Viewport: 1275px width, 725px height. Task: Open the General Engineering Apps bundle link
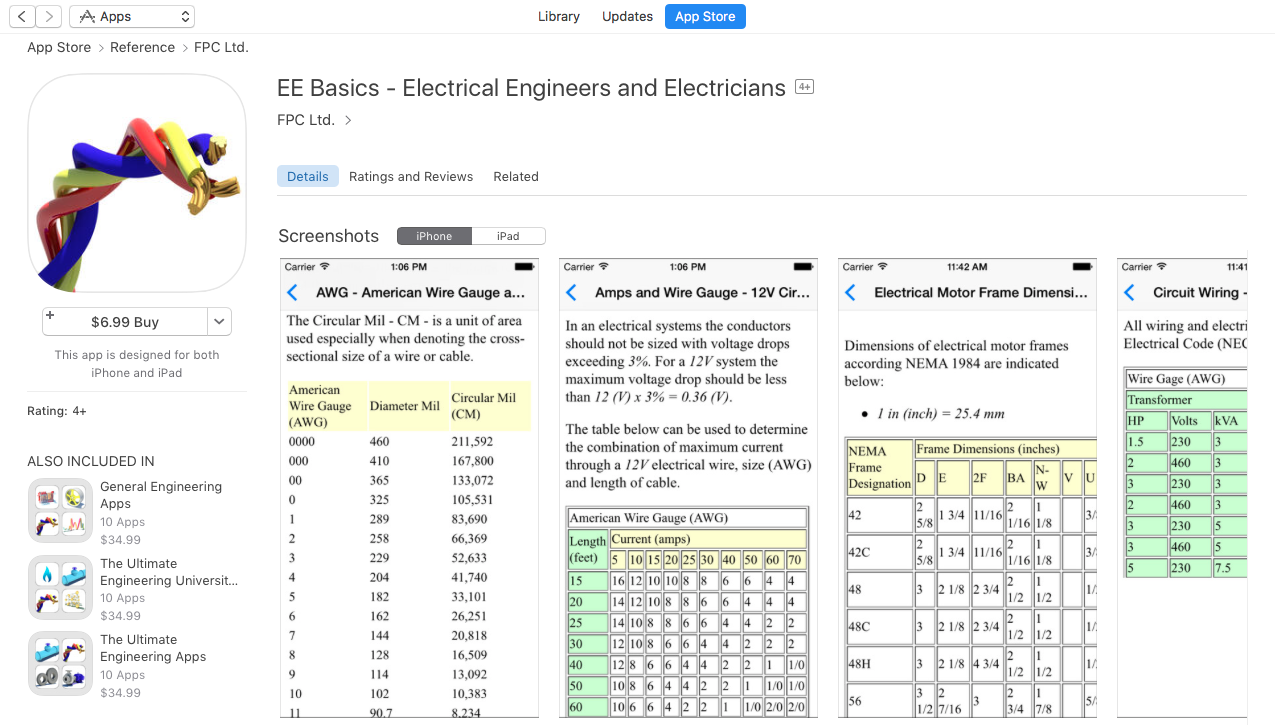pos(161,495)
